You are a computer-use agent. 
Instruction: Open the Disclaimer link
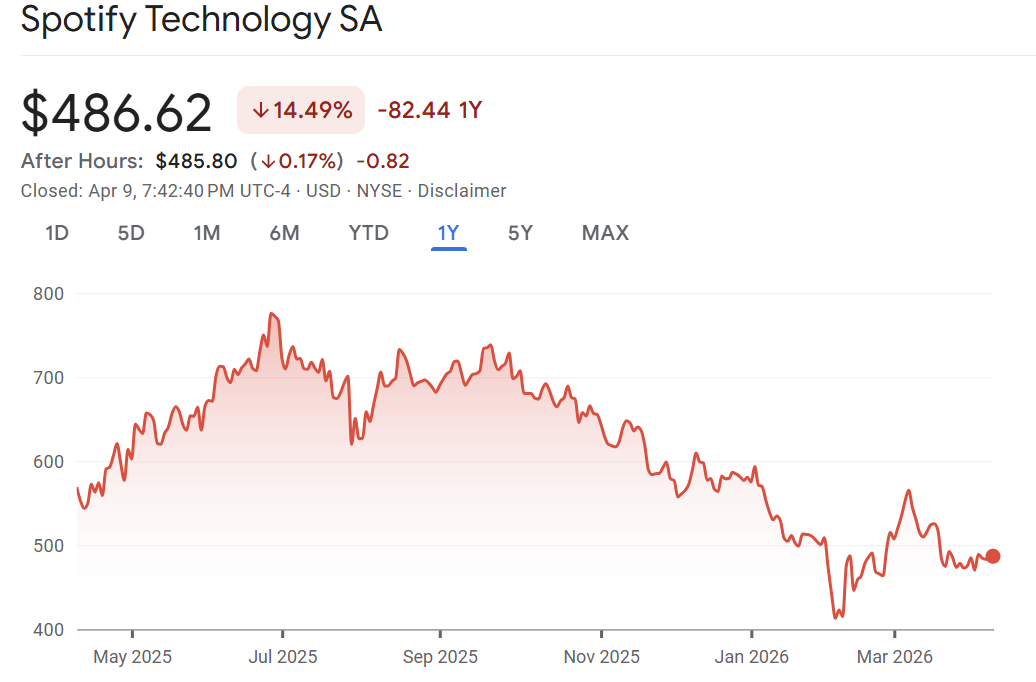click(462, 191)
